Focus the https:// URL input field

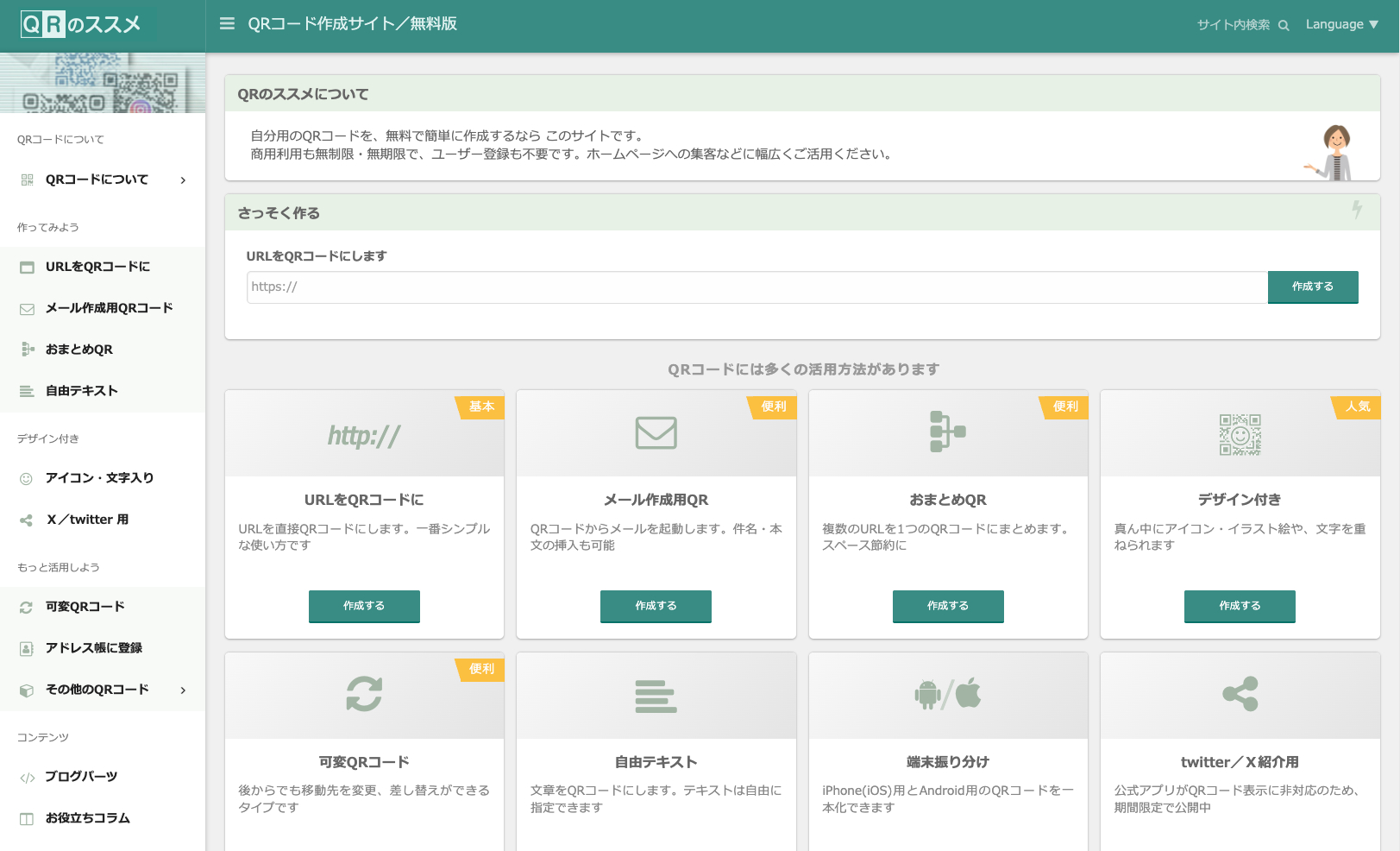tap(757, 287)
